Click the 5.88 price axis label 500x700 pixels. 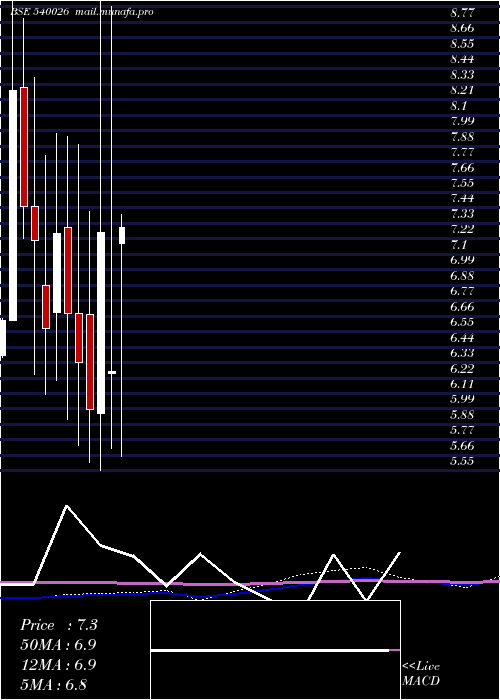[x=462, y=415]
